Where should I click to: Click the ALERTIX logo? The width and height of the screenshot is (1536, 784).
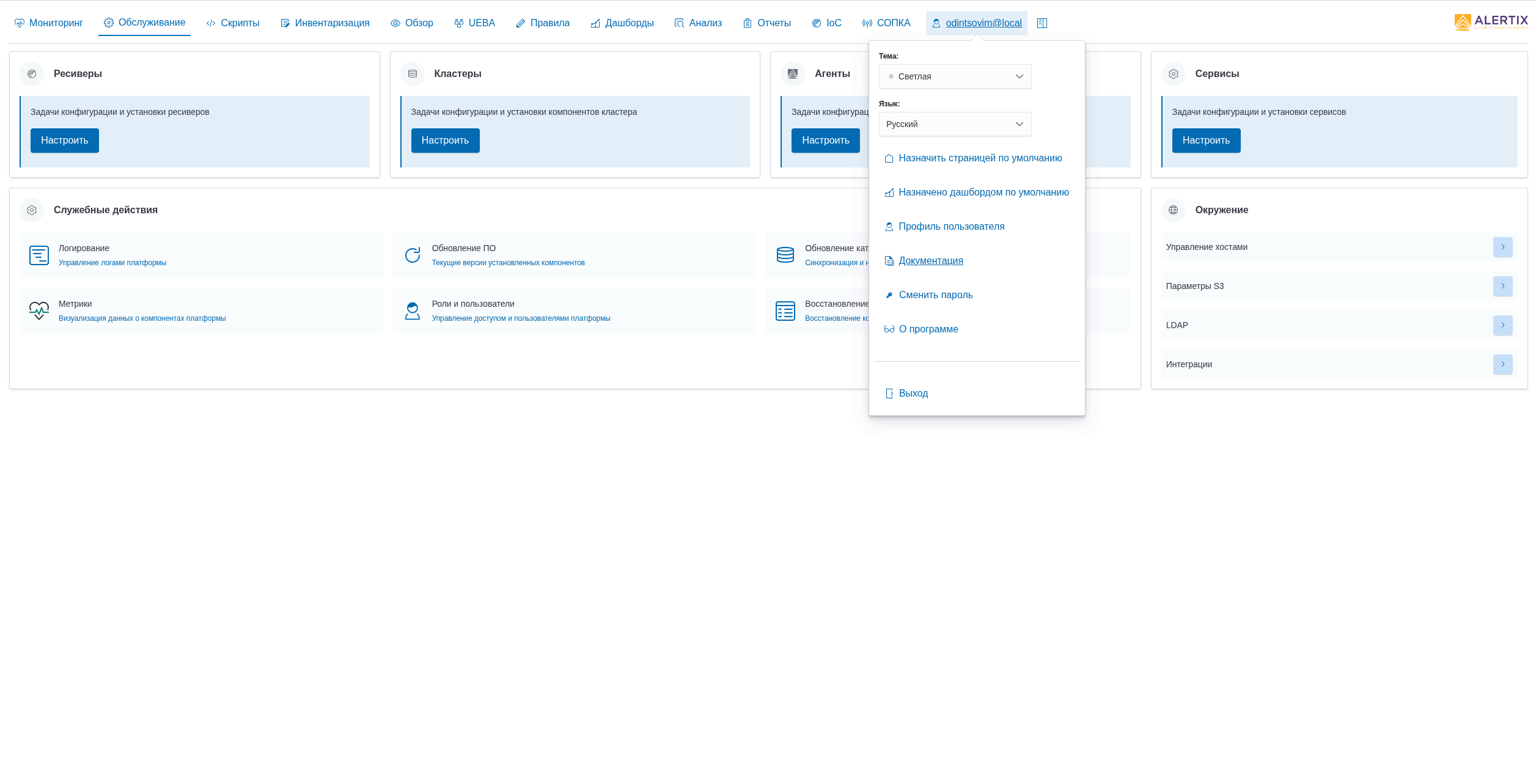[1491, 22]
